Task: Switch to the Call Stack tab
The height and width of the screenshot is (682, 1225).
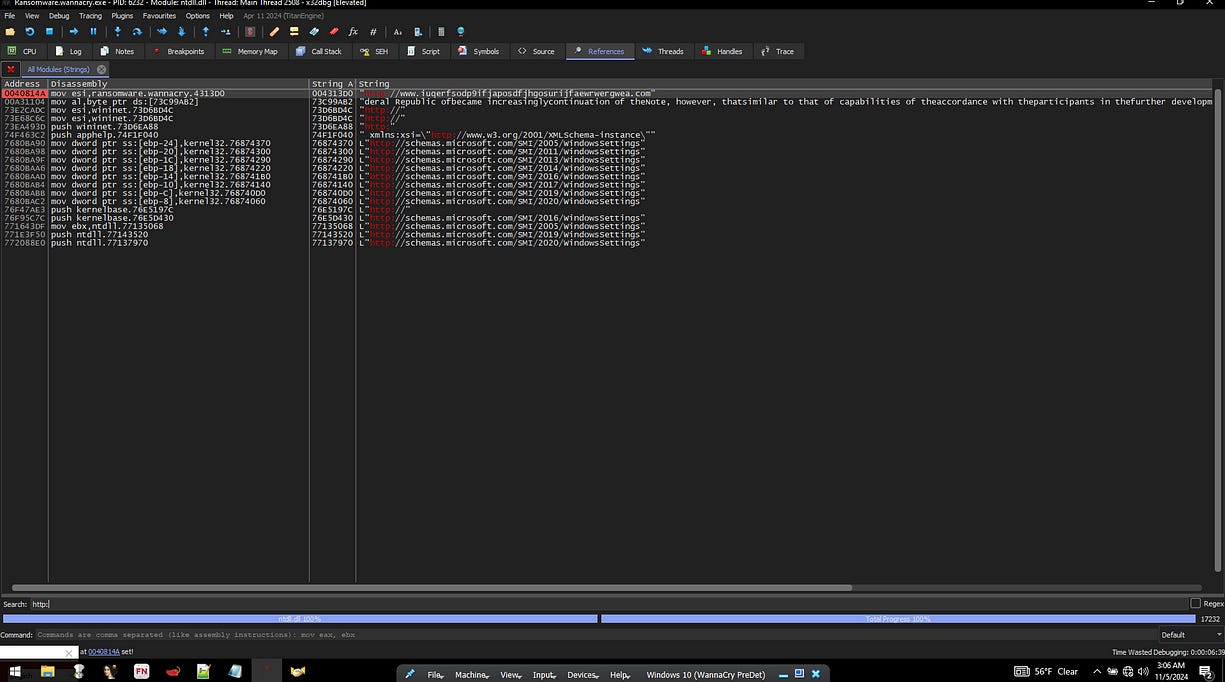Action: pyautogui.click(x=319, y=51)
